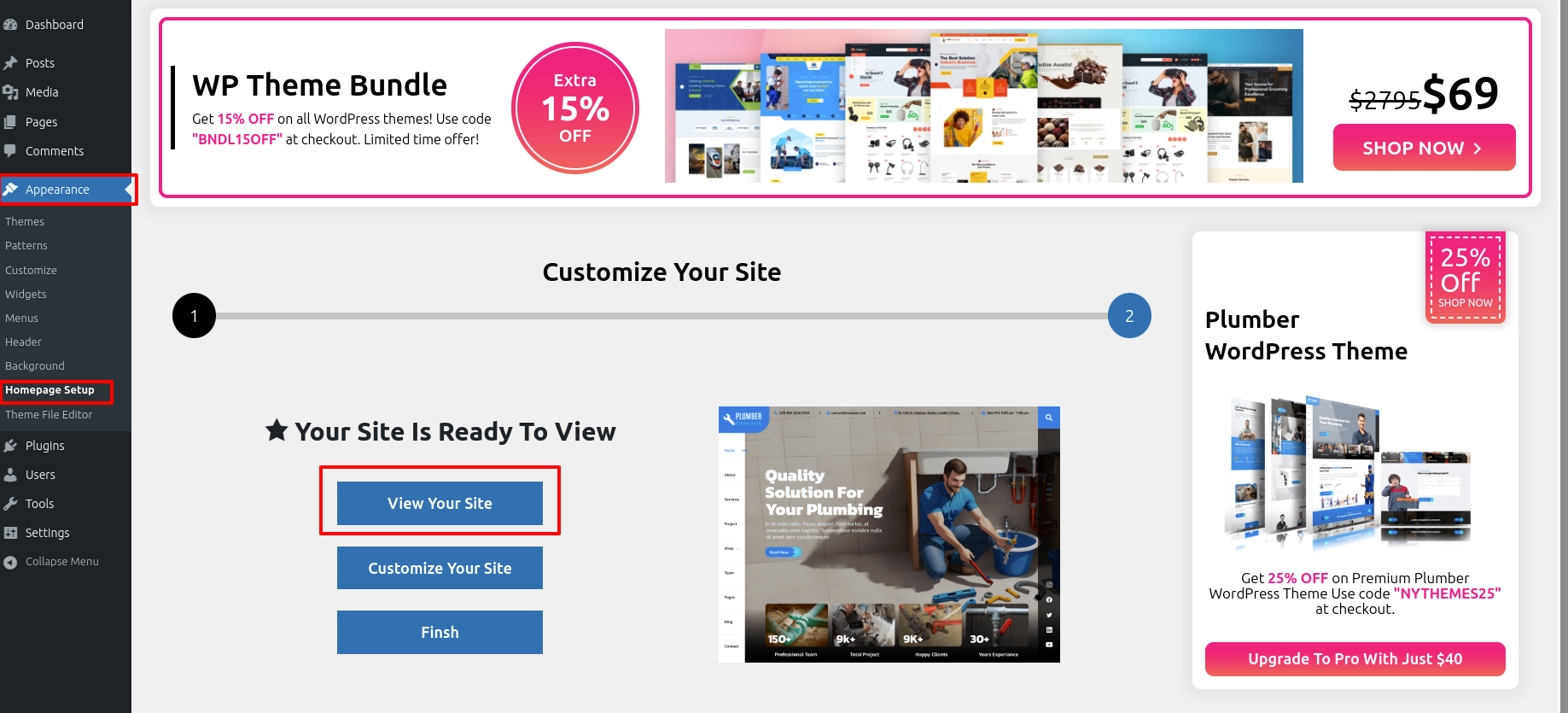
Task: Open the Menus submenu item
Action: click(21, 318)
